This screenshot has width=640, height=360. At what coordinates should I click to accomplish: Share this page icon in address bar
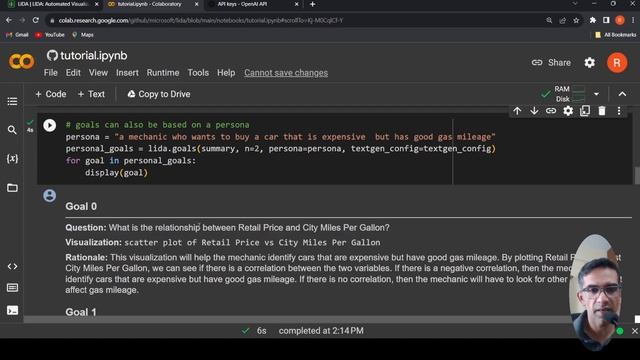562,20
